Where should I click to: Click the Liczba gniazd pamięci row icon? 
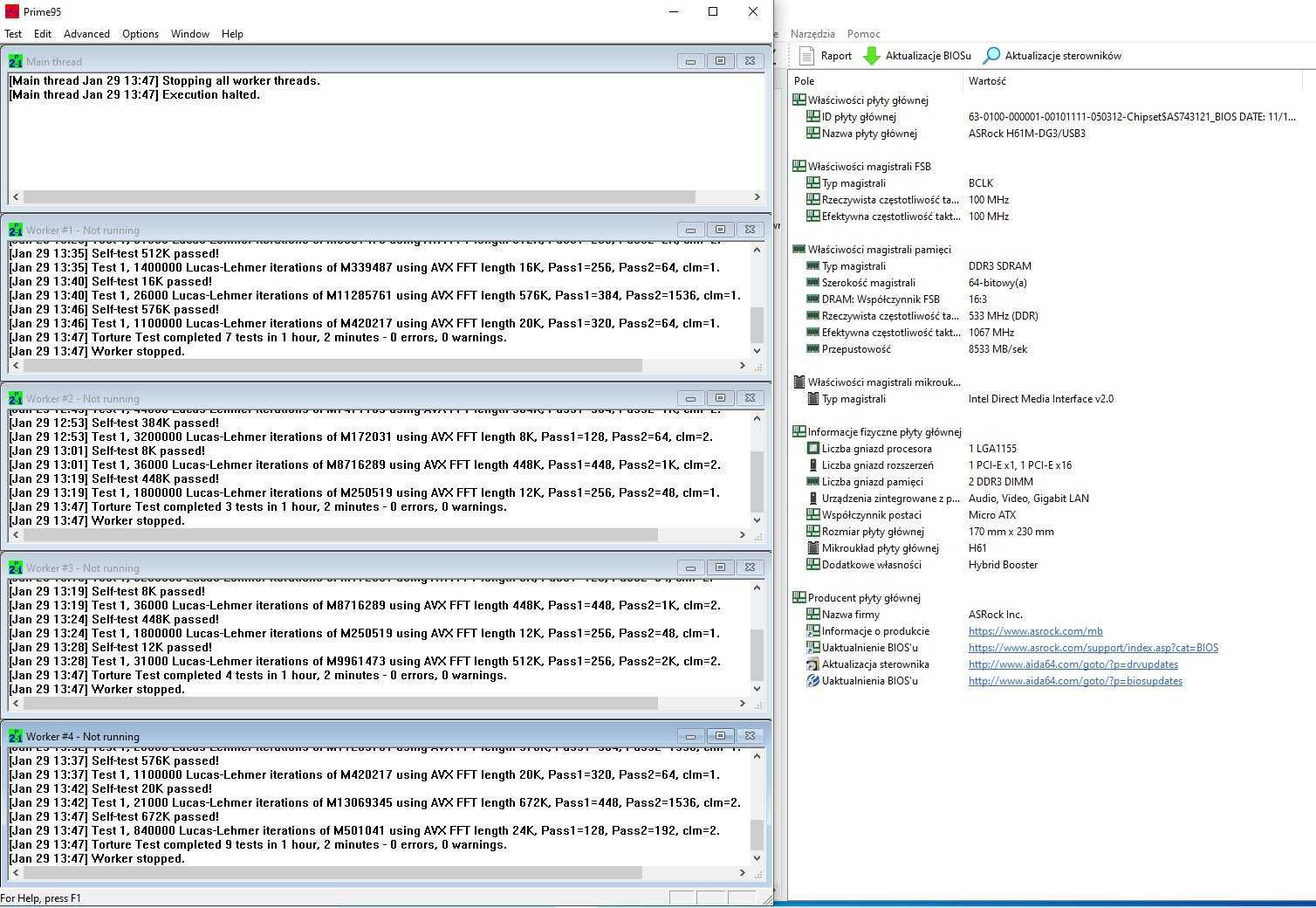pyautogui.click(x=812, y=482)
